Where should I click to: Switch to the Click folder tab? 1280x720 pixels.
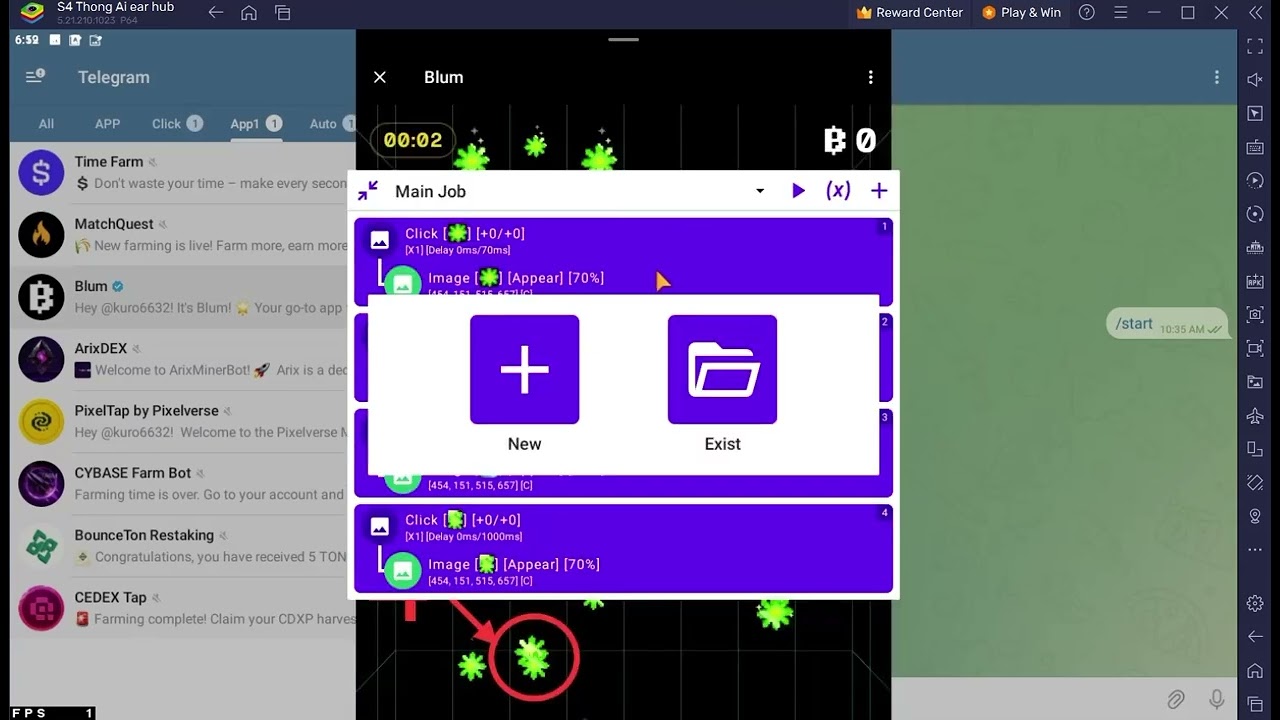[177, 124]
